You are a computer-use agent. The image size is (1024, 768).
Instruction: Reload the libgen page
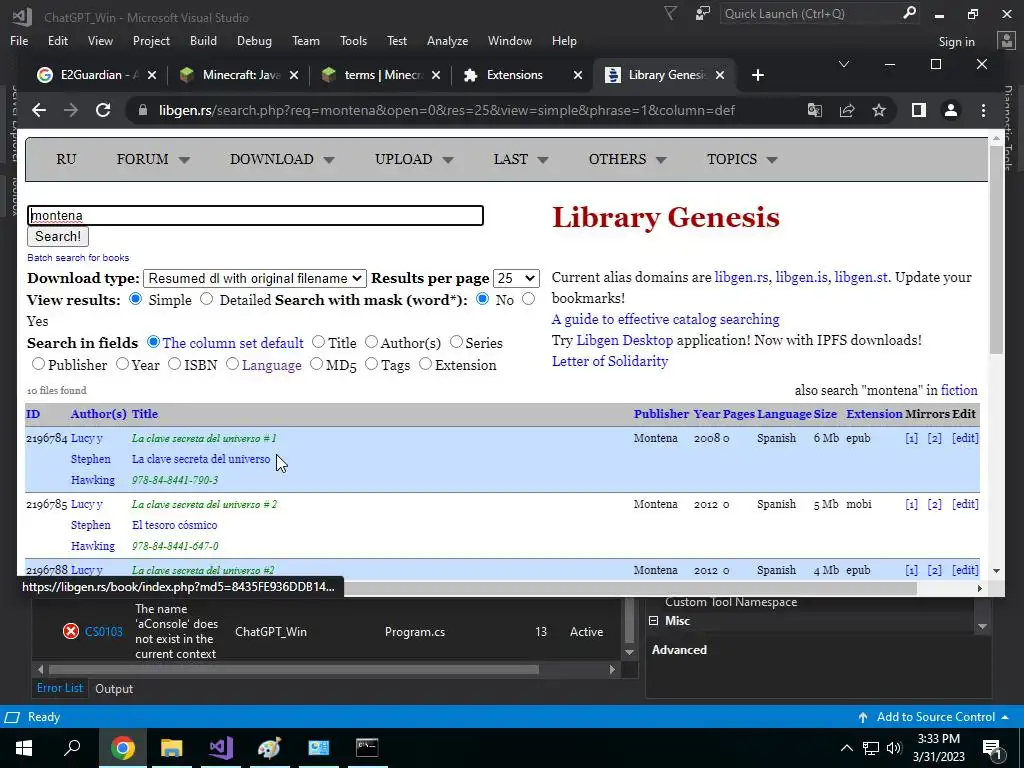[103, 110]
